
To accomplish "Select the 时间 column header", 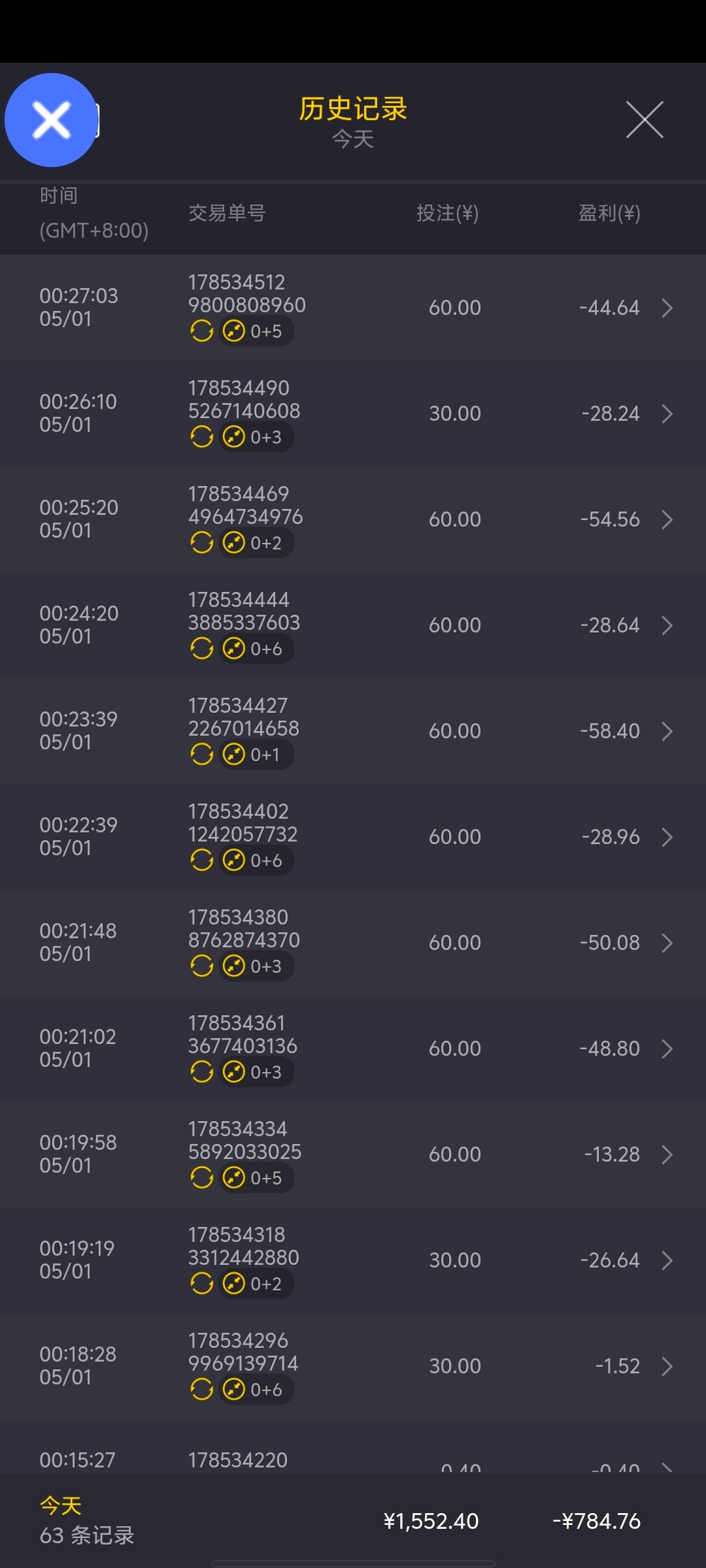I will tap(59, 195).
